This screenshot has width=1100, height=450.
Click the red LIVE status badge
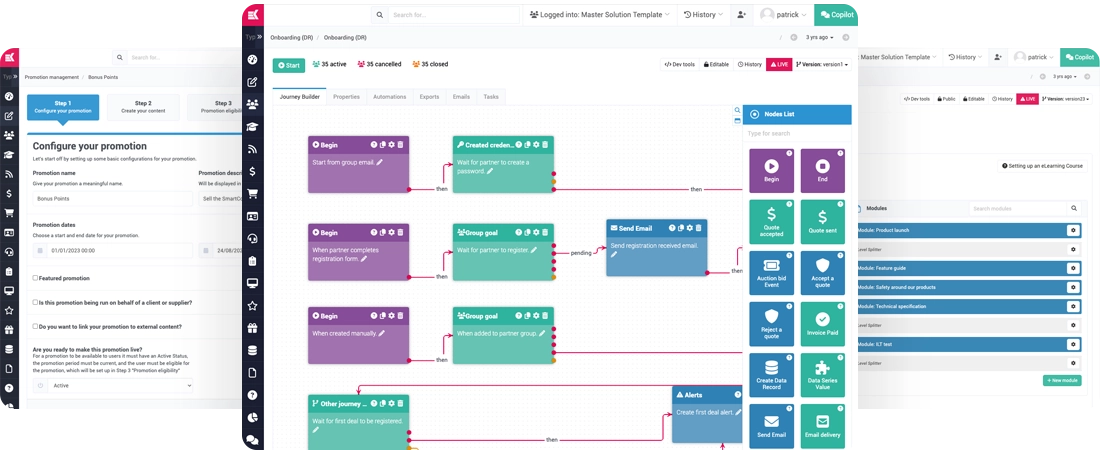[x=779, y=65]
